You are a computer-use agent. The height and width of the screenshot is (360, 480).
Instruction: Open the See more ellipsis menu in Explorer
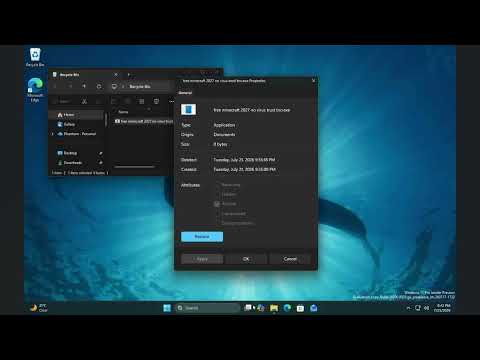pyautogui.click(x=171, y=101)
